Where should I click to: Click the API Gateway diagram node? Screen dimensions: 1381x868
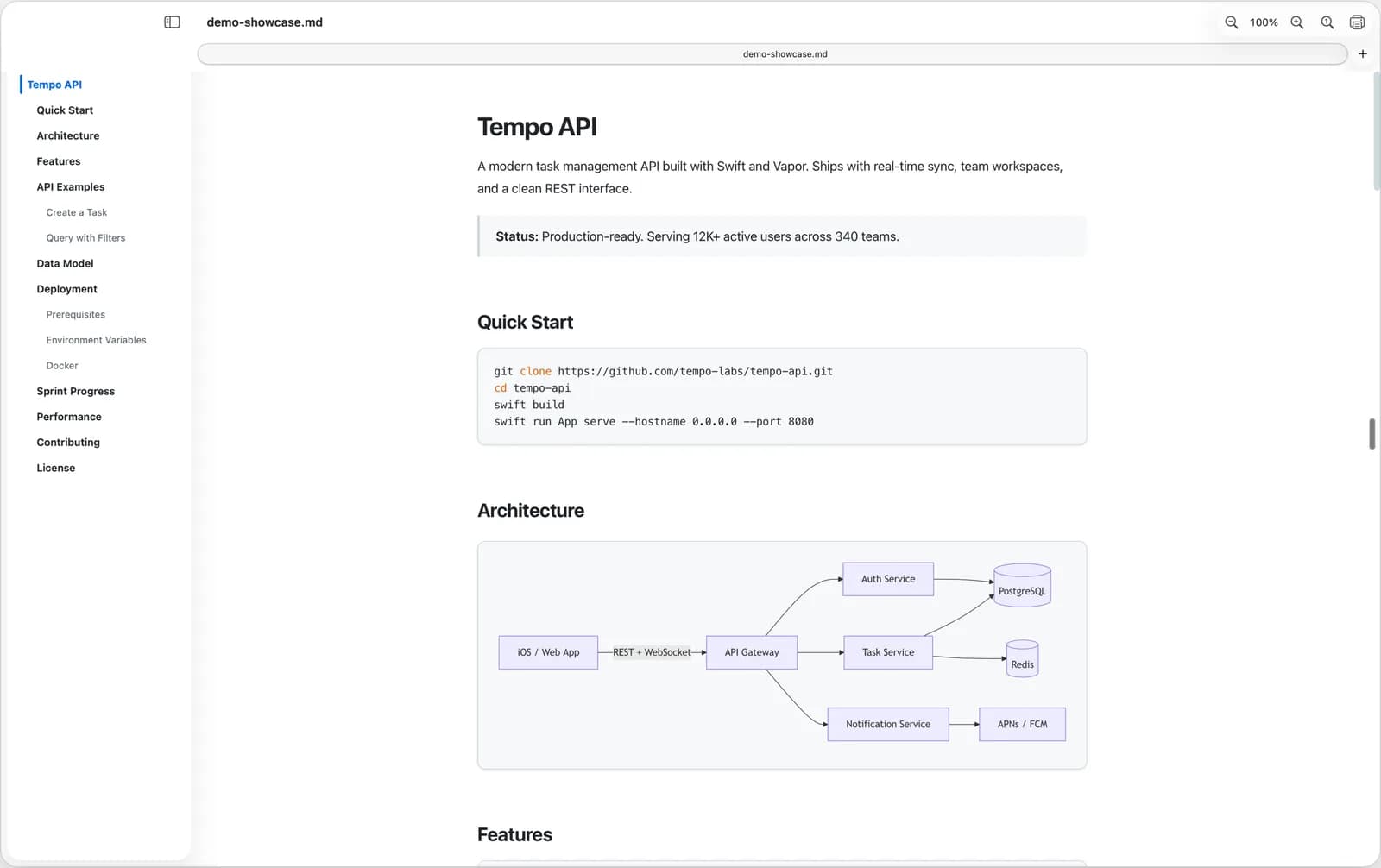(x=752, y=652)
